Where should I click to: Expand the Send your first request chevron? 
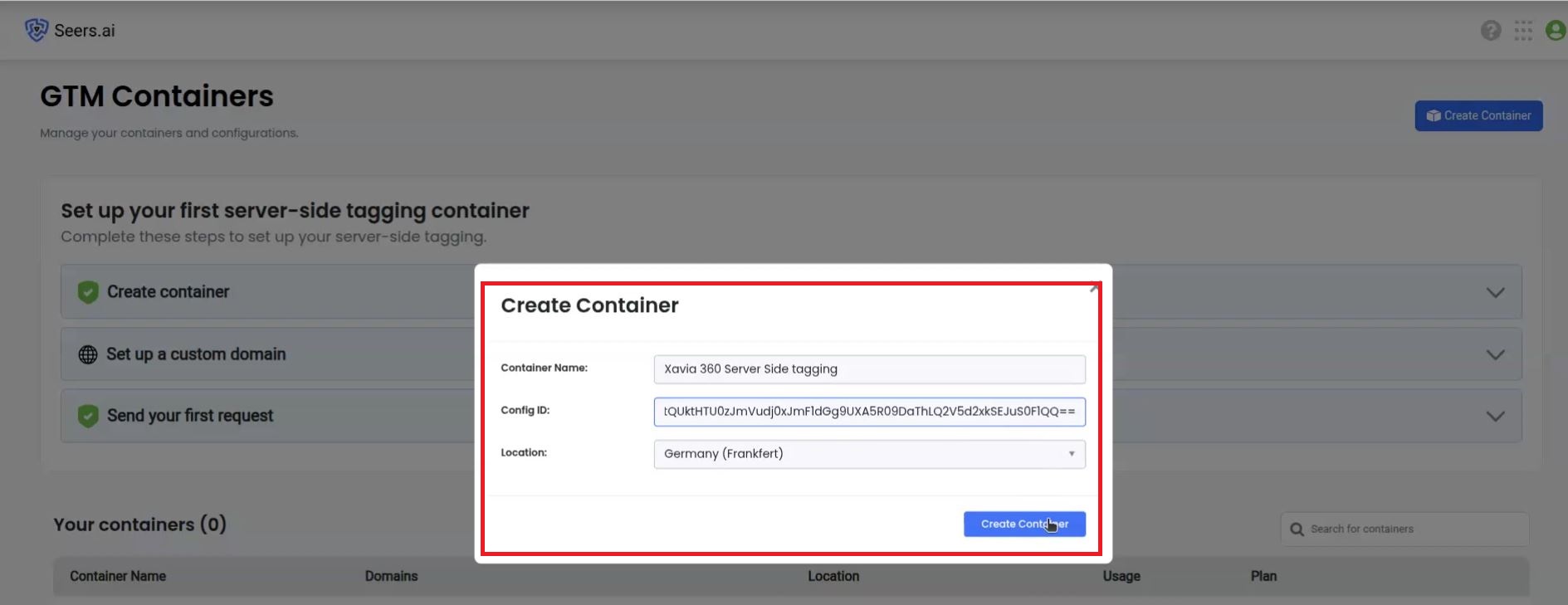[1495, 417]
